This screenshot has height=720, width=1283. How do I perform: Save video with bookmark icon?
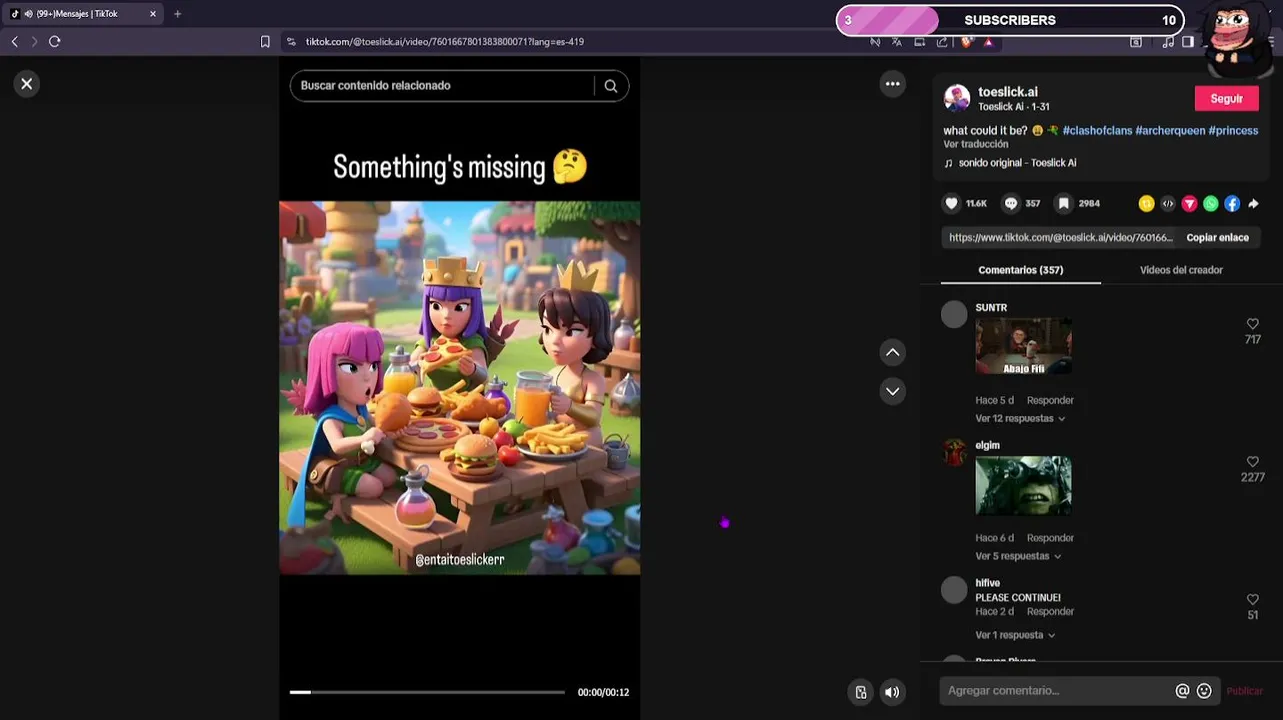[x=1064, y=203]
